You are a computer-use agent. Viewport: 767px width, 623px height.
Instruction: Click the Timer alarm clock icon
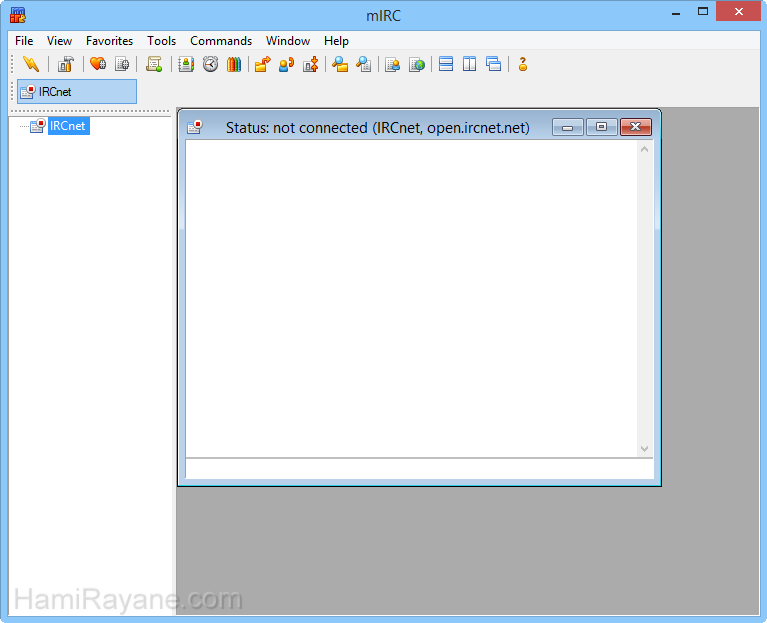click(x=210, y=64)
